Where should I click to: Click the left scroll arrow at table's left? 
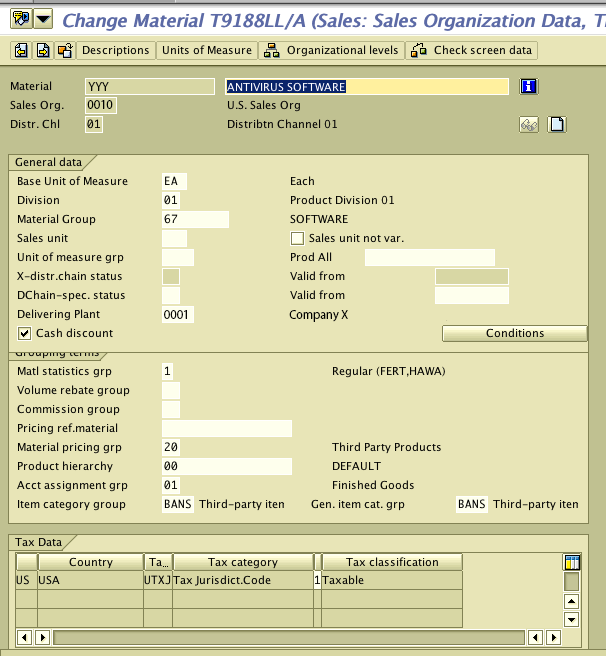coord(24,638)
